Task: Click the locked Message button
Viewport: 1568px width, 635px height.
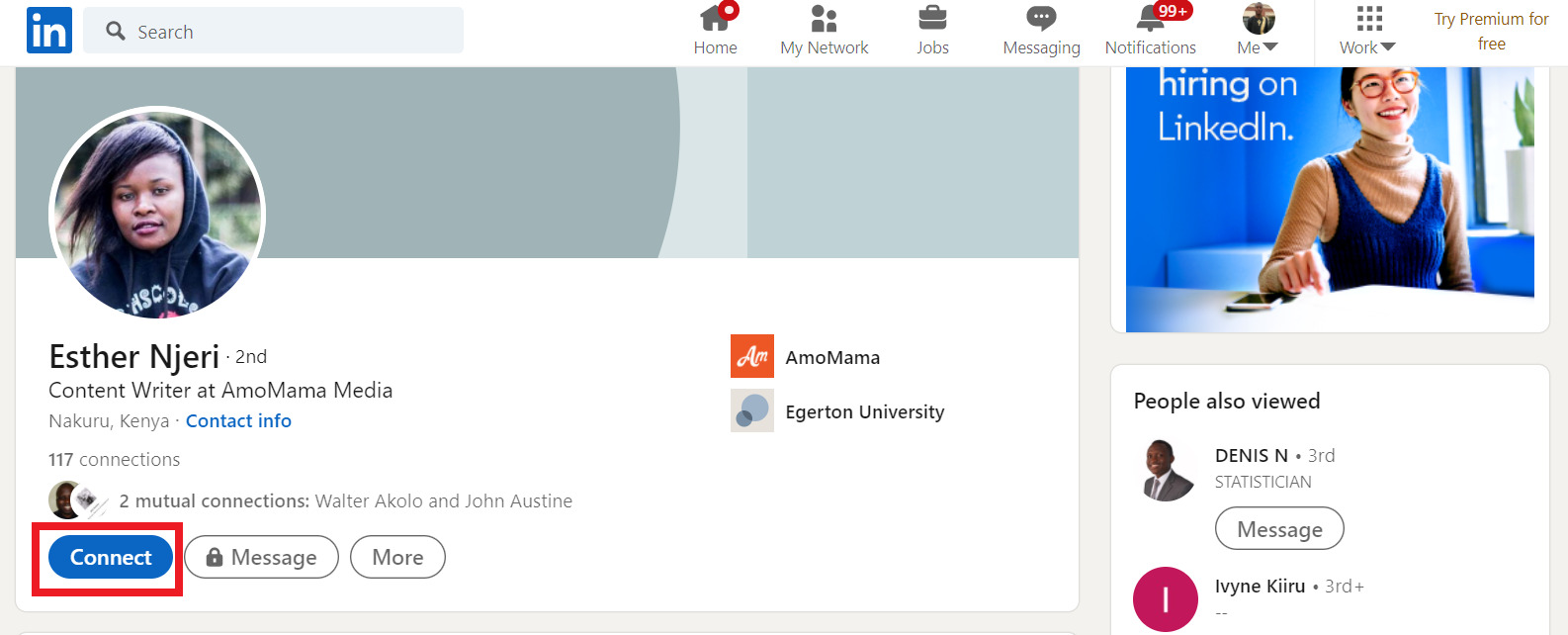Action: [x=261, y=557]
